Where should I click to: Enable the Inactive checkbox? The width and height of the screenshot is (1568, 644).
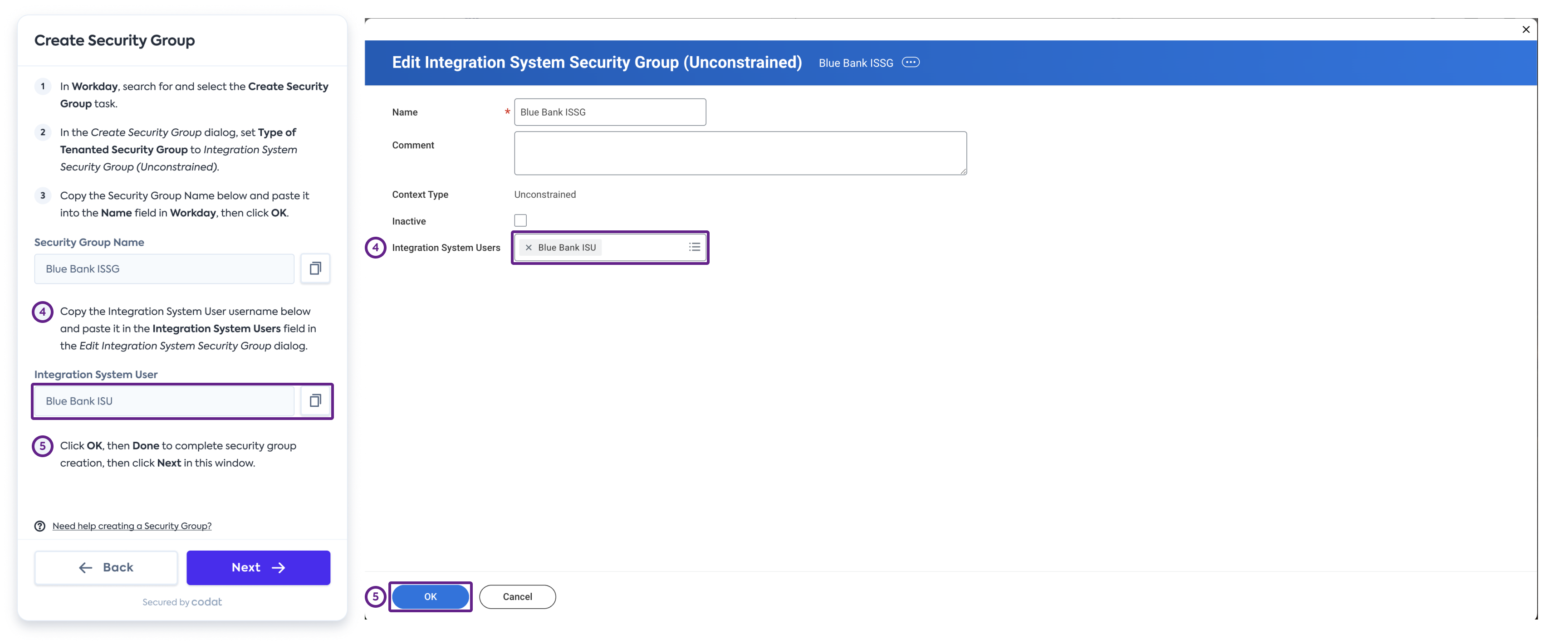point(520,220)
